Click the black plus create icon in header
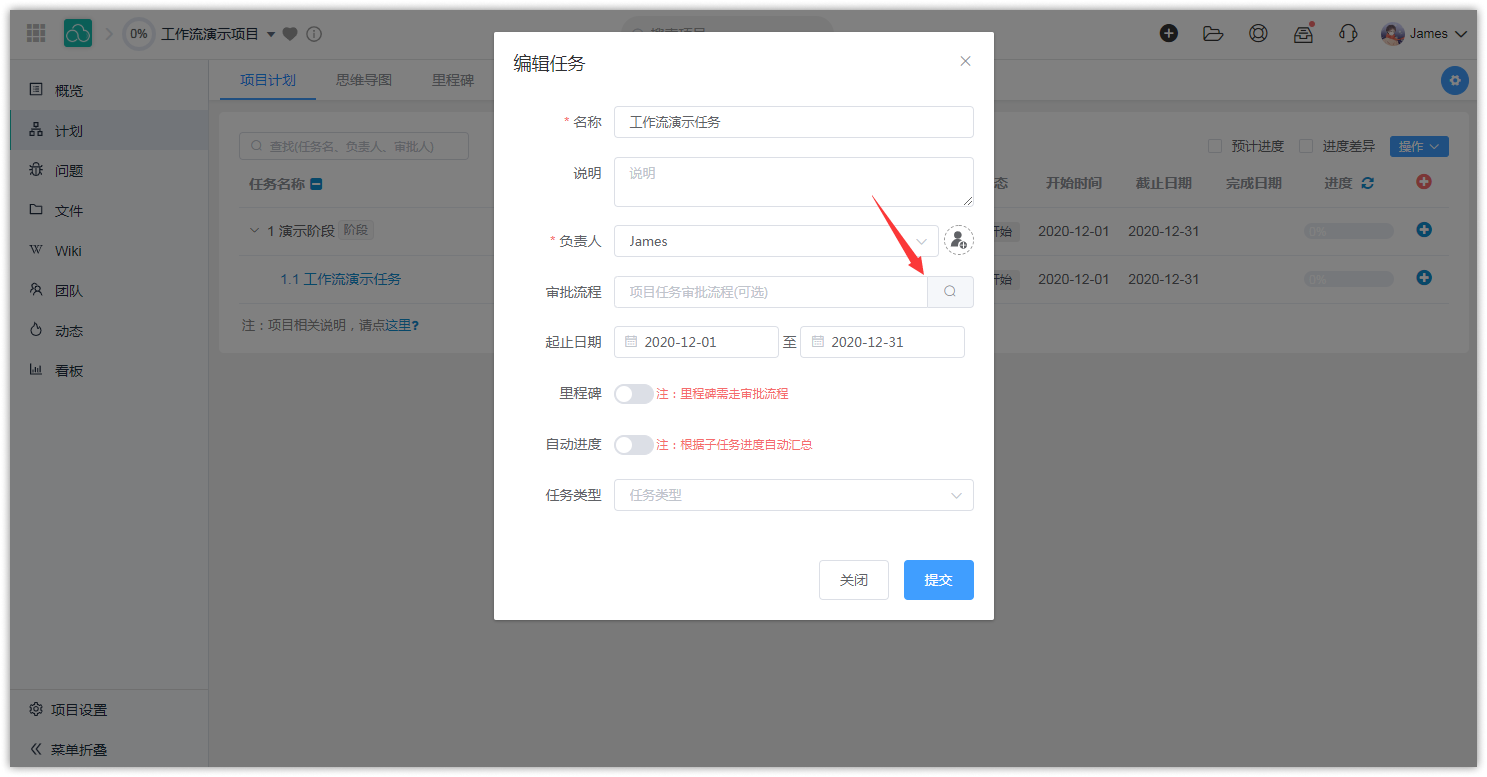Screen dimensions: 1487x777 [x=1168, y=33]
